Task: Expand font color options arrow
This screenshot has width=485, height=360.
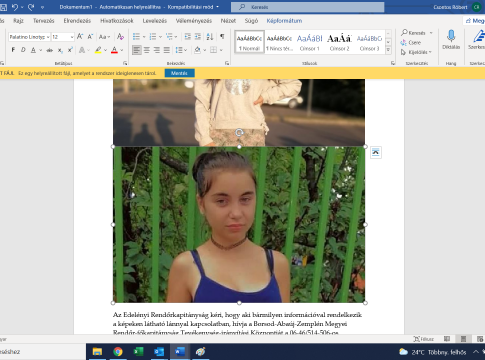Action: click(122, 50)
